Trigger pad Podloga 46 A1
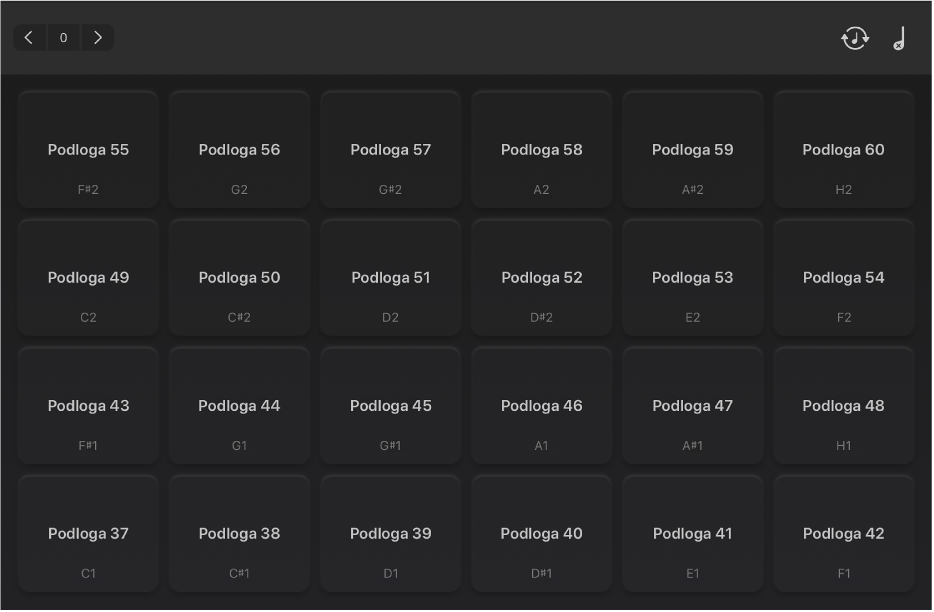The image size is (934, 612). pyautogui.click(x=542, y=406)
